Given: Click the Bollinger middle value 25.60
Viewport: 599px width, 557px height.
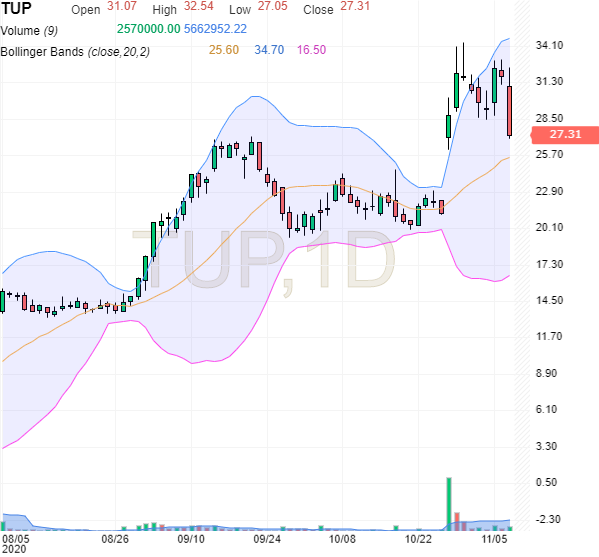Looking at the screenshot, I should point(224,50).
